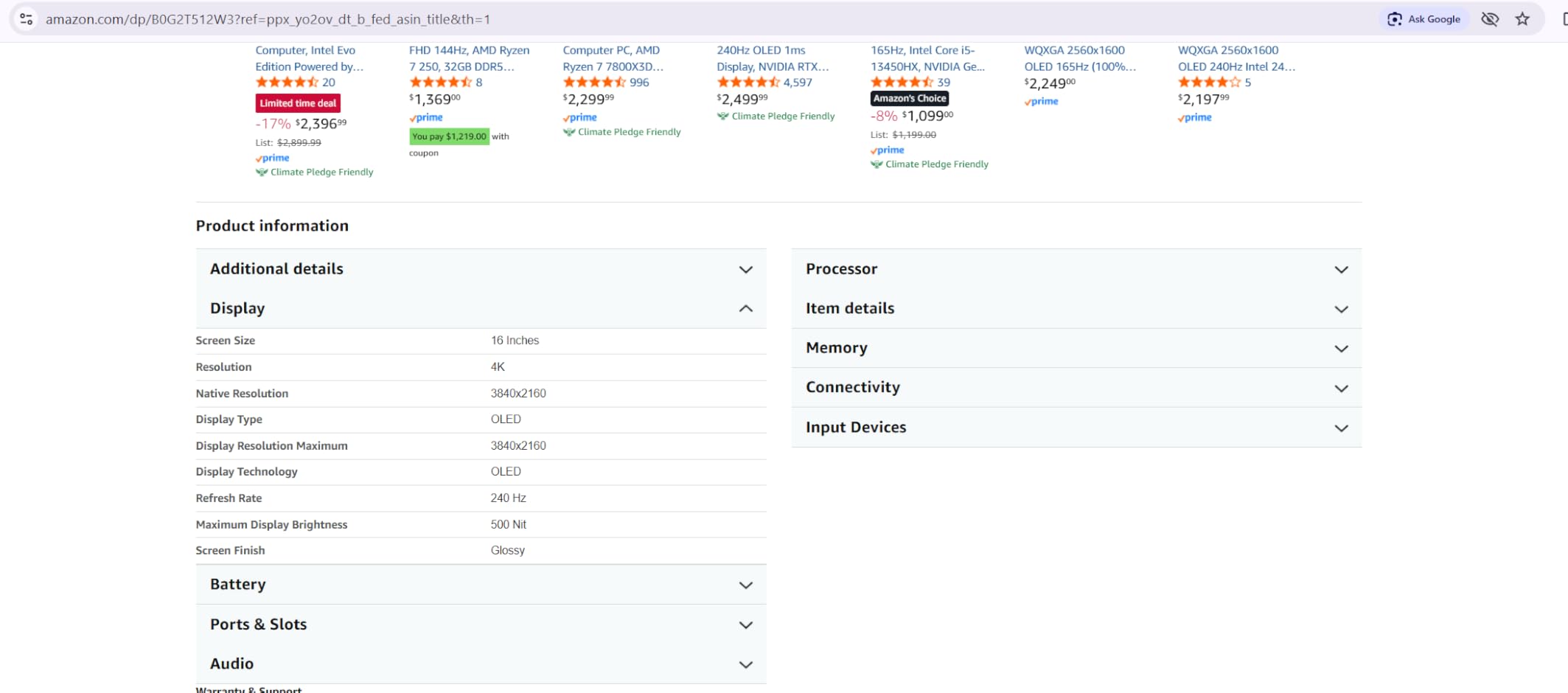
Task: Click Climate Pledge Friendly under $2,299.99 product
Action: (x=622, y=133)
